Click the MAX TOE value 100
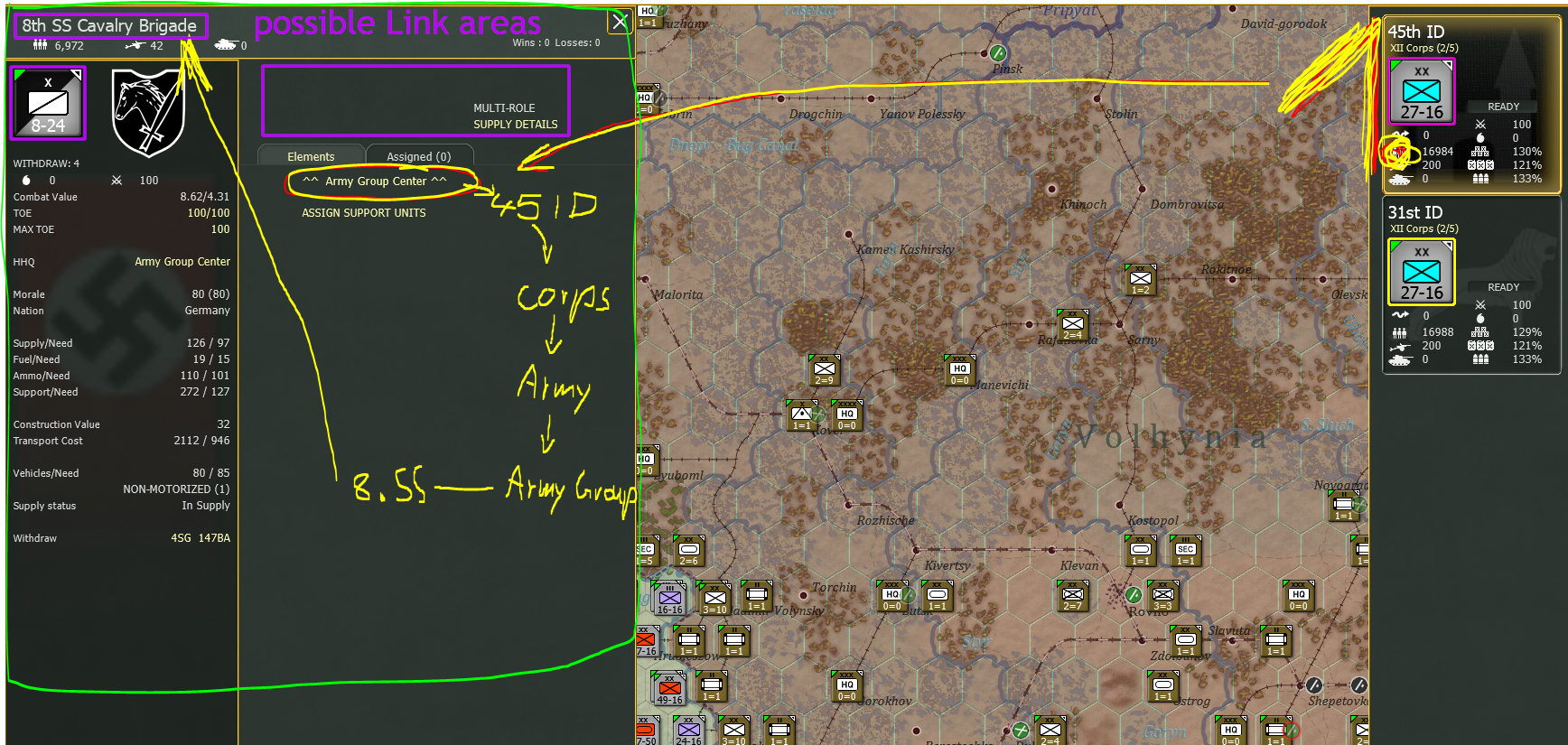Image resolution: width=1568 pixels, height=745 pixels. coord(220,229)
